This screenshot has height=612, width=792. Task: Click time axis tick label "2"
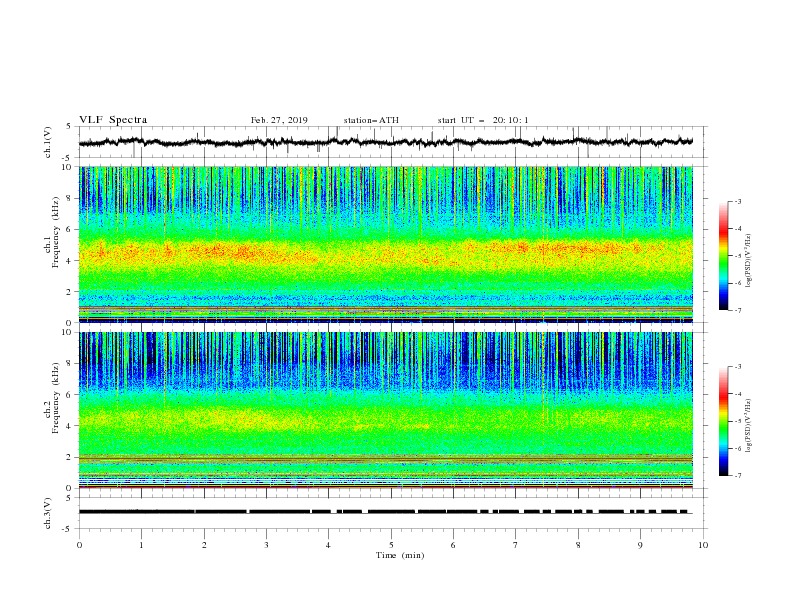click(204, 545)
